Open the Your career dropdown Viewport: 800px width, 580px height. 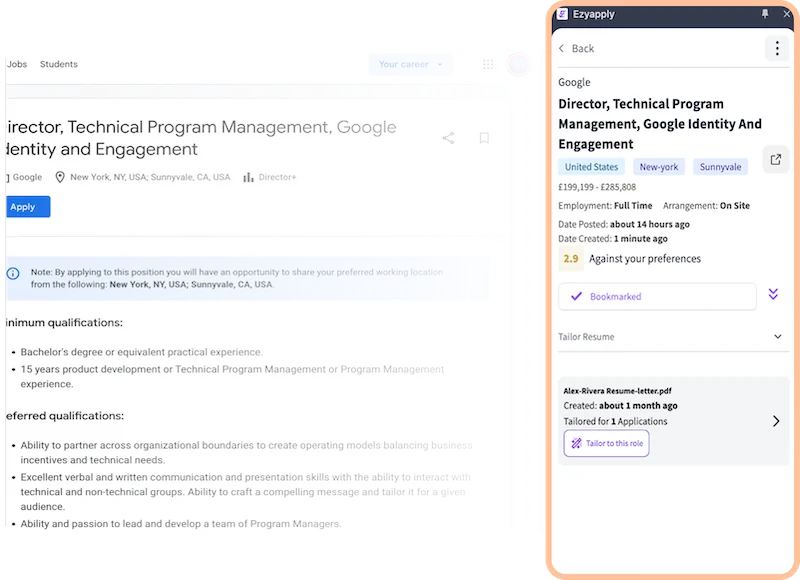tap(410, 64)
